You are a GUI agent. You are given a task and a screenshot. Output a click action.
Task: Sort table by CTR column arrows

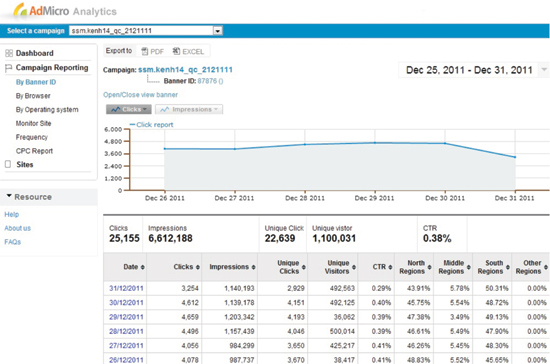[x=390, y=267]
